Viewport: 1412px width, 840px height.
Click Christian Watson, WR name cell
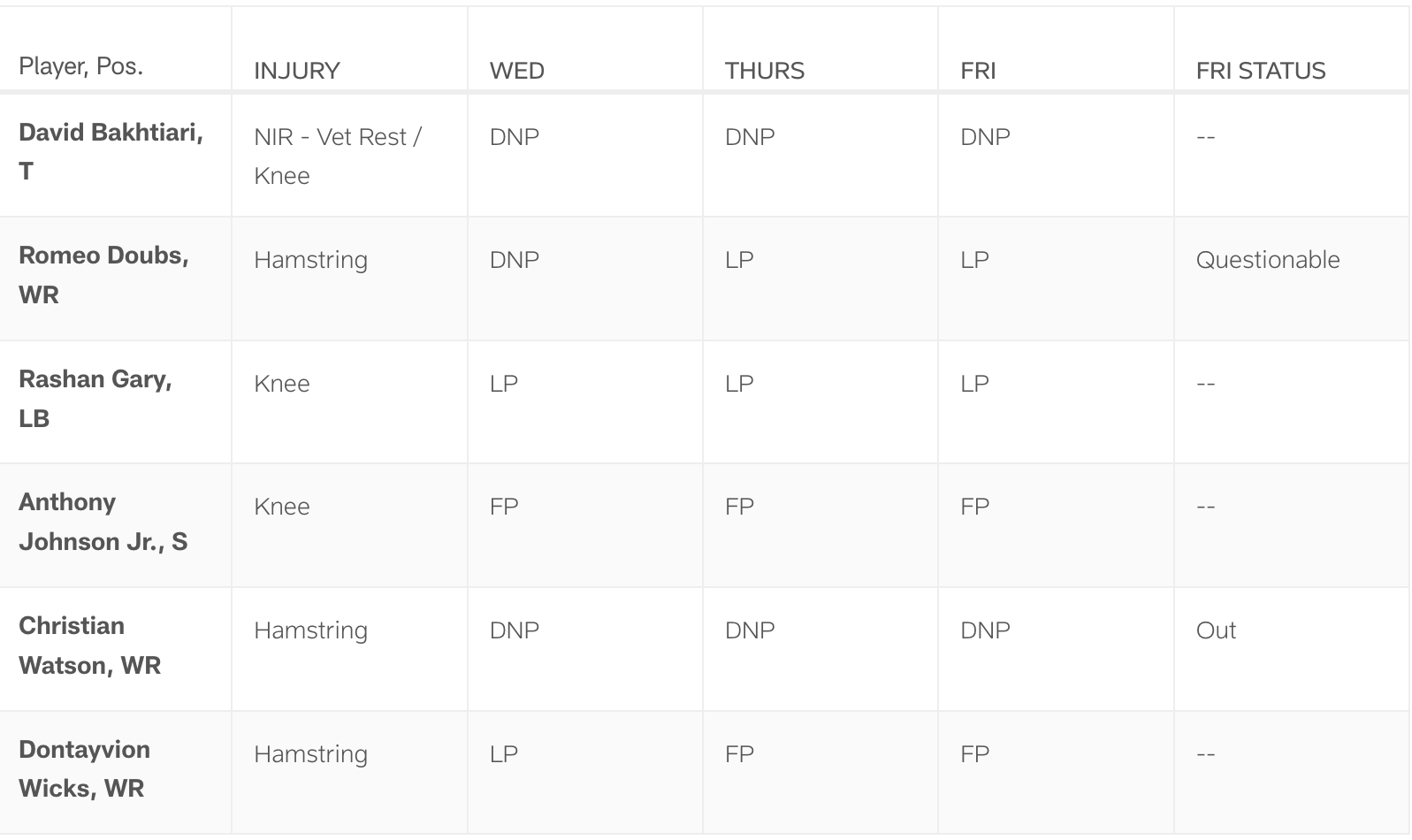[x=89, y=645]
